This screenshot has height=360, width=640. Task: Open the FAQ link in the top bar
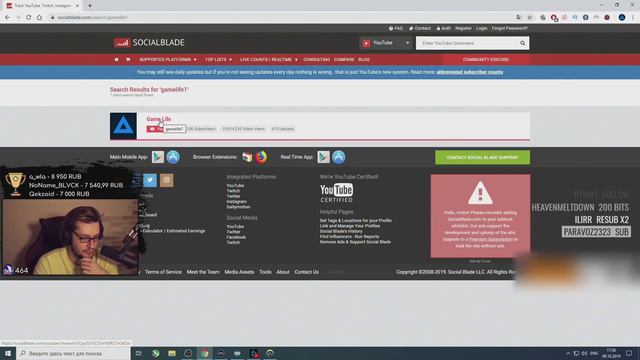pos(396,28)
